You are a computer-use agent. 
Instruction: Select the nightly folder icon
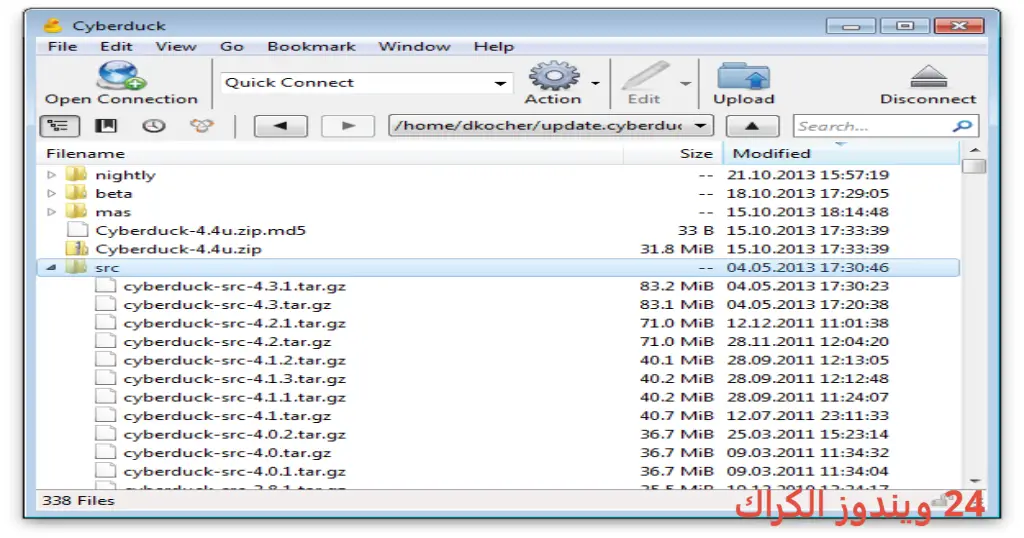point(76,174)
